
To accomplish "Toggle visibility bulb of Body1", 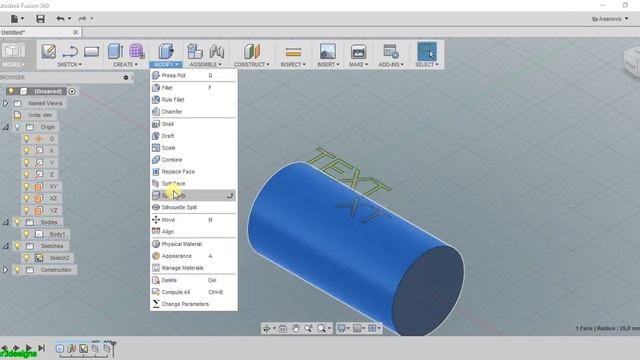I will [x=27, y=234].
